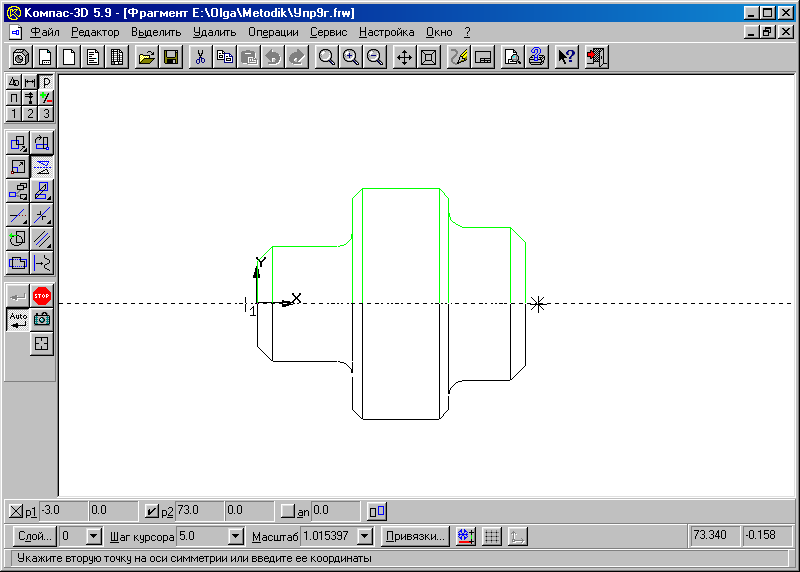Click the magnifier zoom window icon

click(327, 57)
